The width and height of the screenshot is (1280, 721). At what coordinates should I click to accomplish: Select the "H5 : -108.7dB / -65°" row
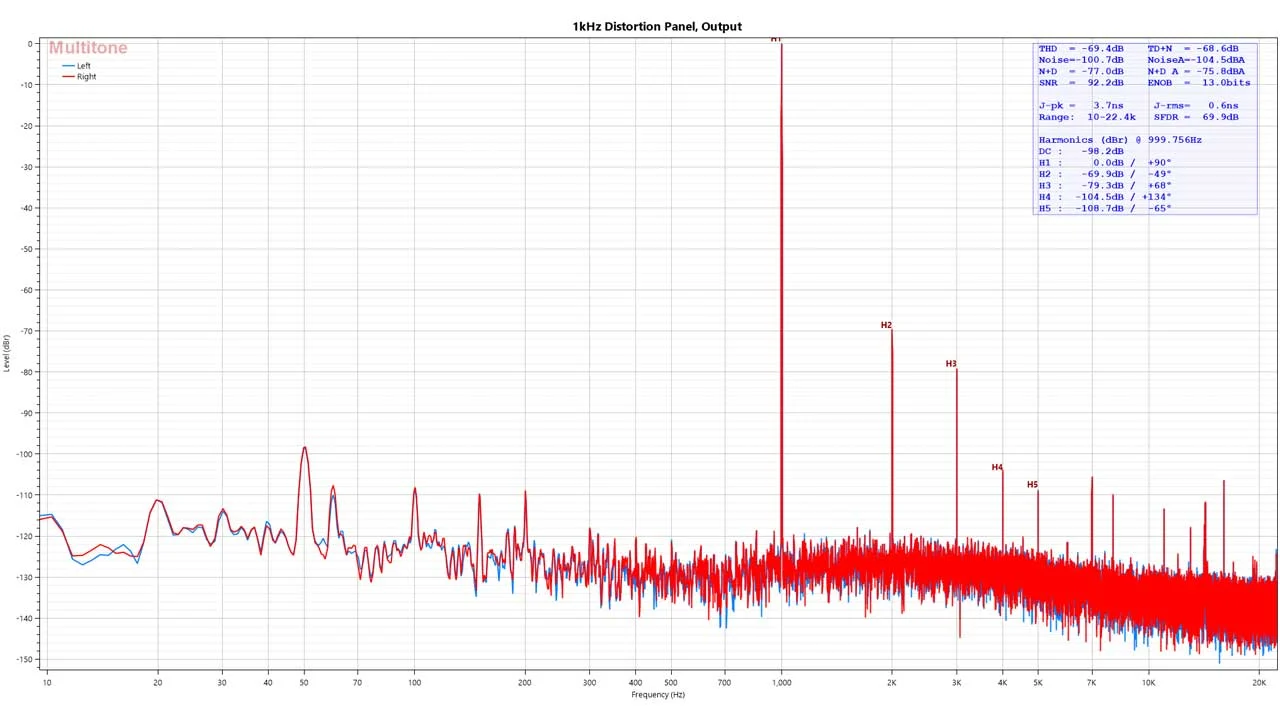click(1105, 208)
